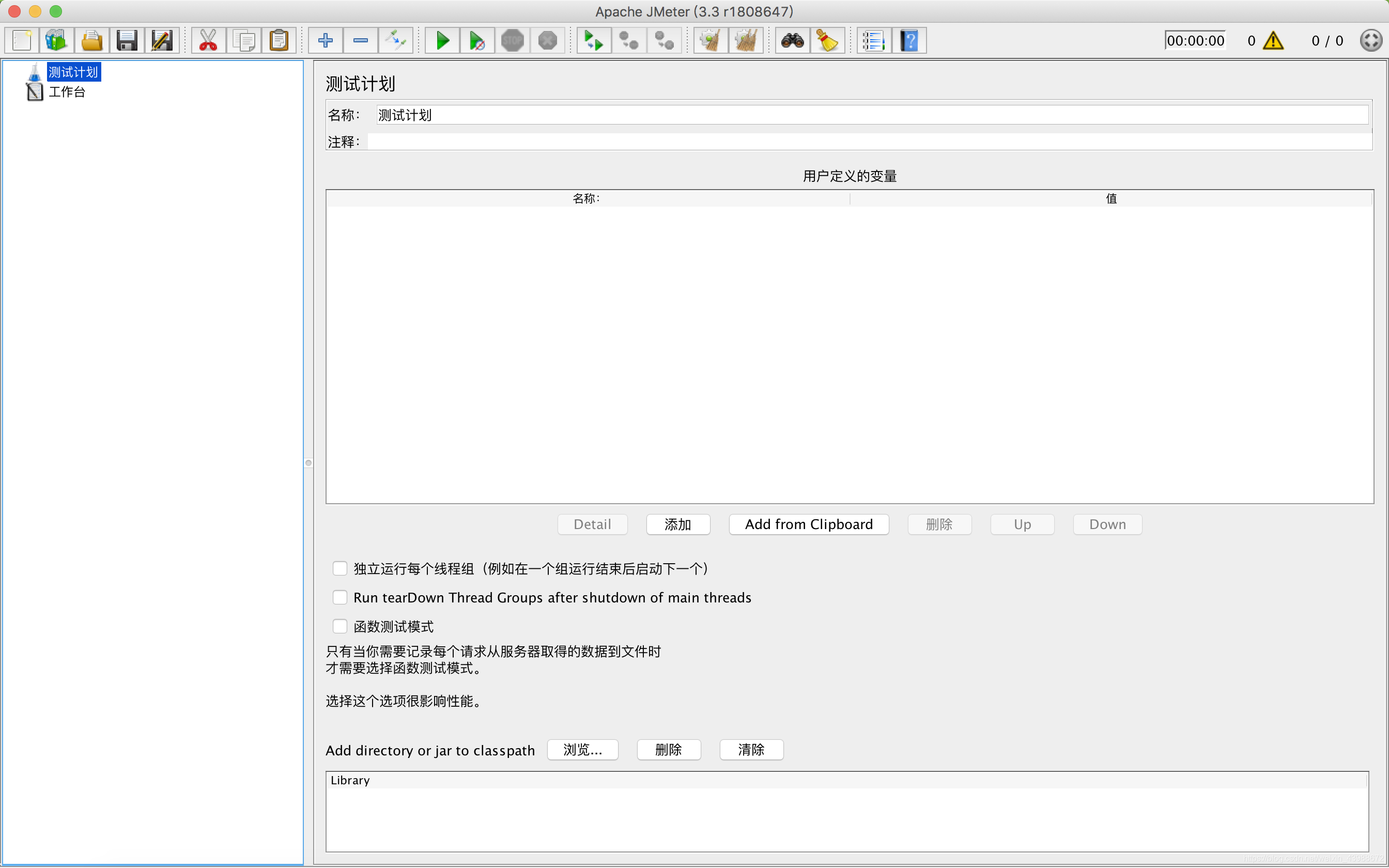Image resolution: width=1389 pixels, height=868 pixels.
Task: Click the Help icon in toolbar
Action: coord(909,40)
